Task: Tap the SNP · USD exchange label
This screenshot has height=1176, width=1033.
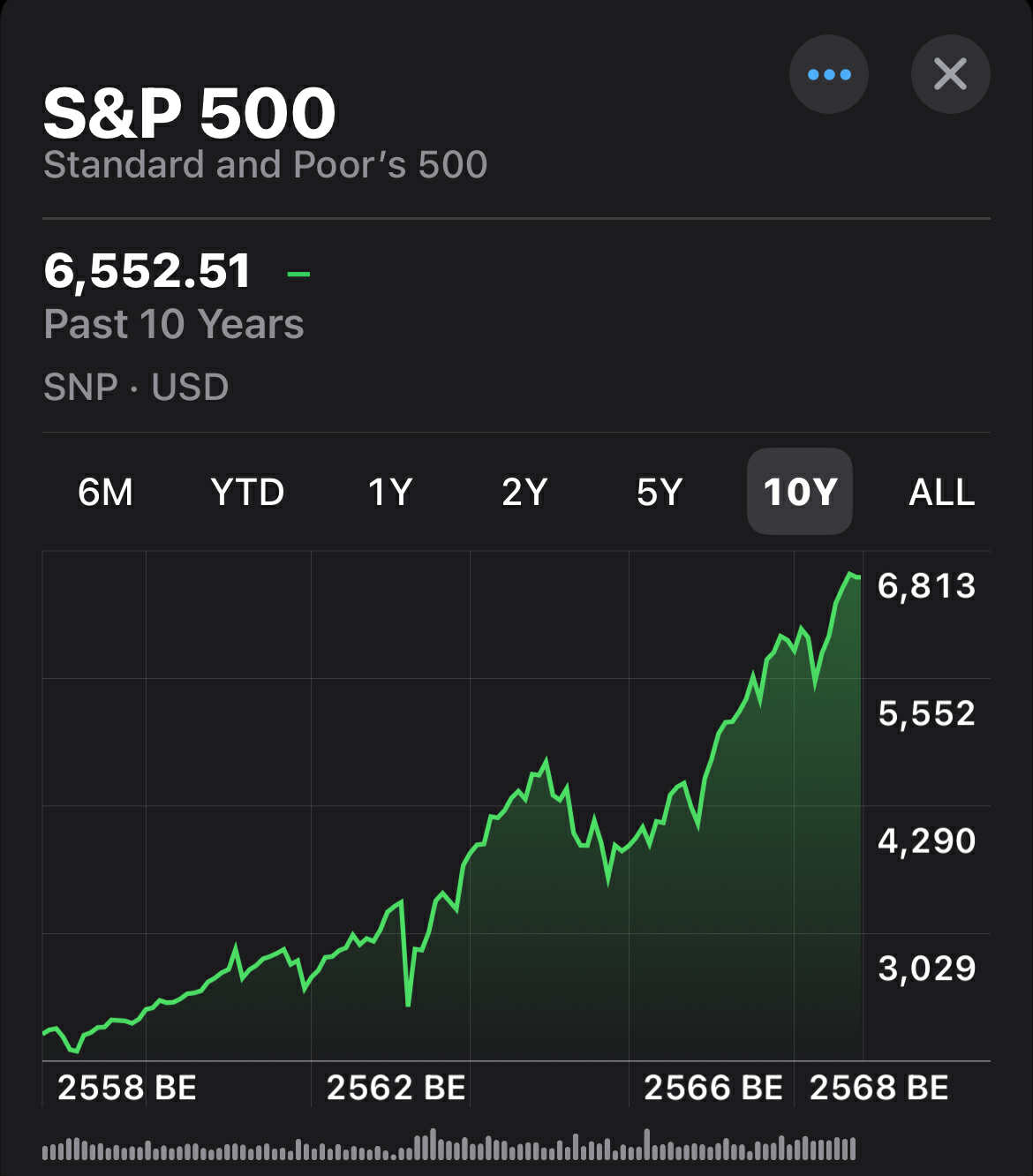Action: tap(136, 387)
